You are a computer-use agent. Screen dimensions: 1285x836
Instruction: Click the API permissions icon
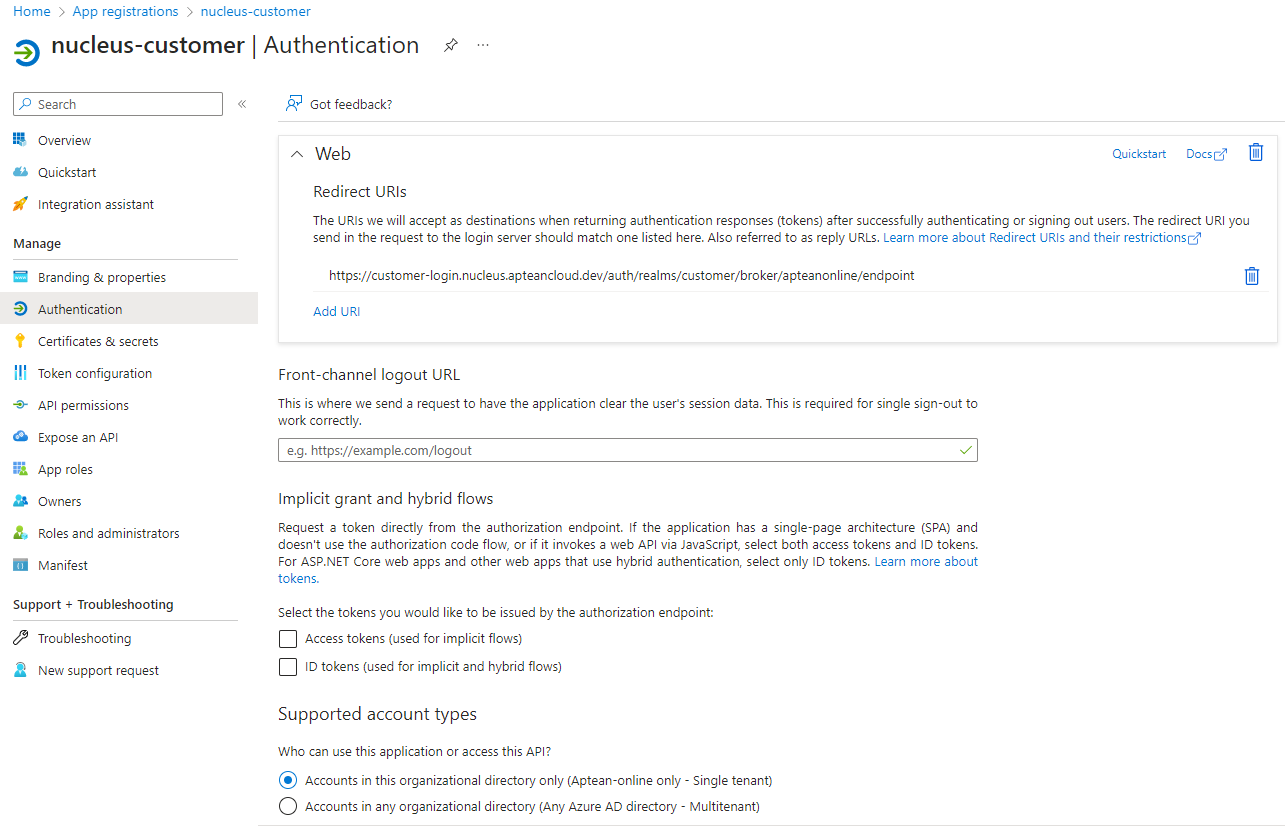coord(20,405)
